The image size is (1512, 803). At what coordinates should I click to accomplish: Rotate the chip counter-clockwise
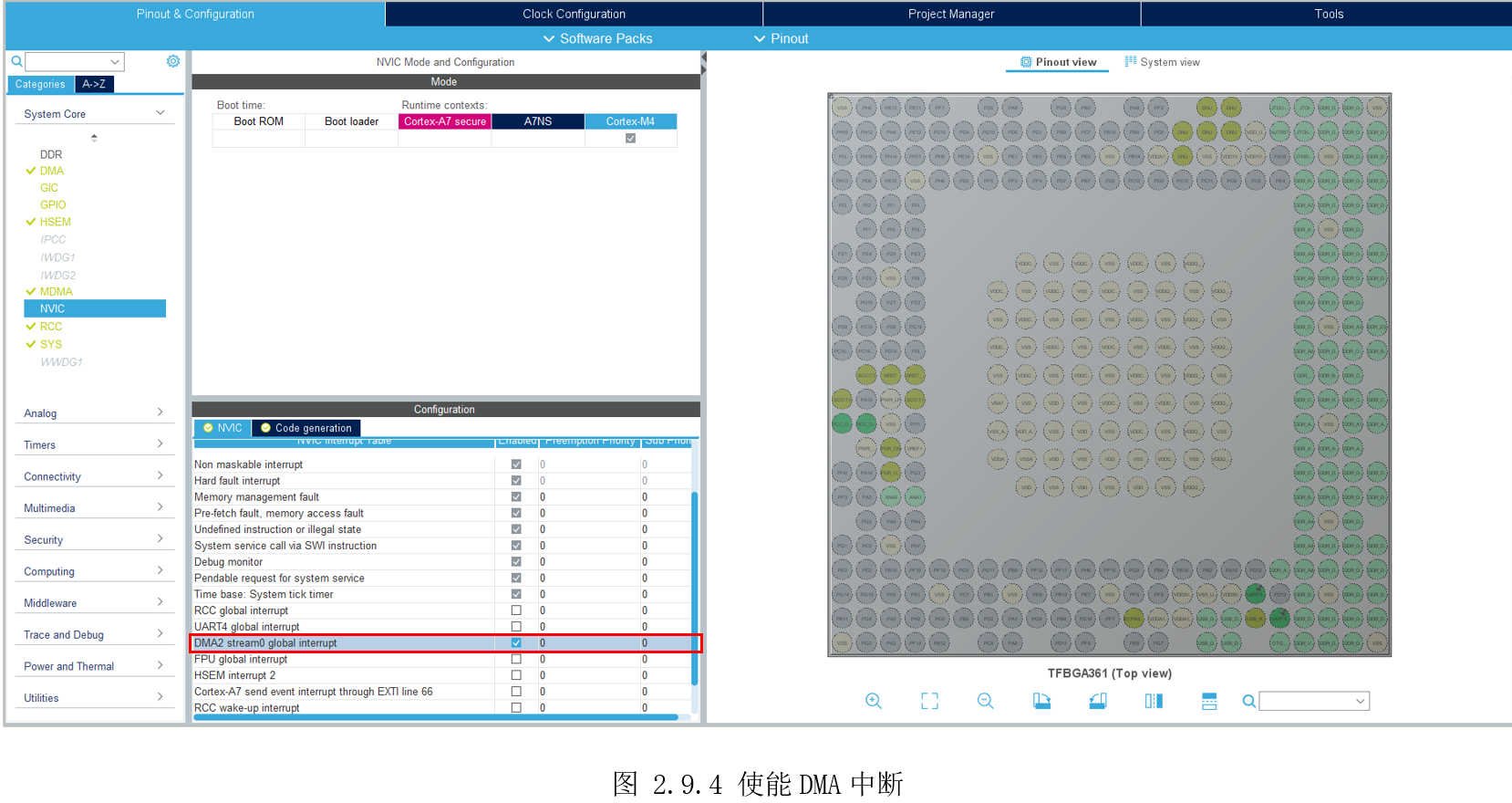[1098, 701]
